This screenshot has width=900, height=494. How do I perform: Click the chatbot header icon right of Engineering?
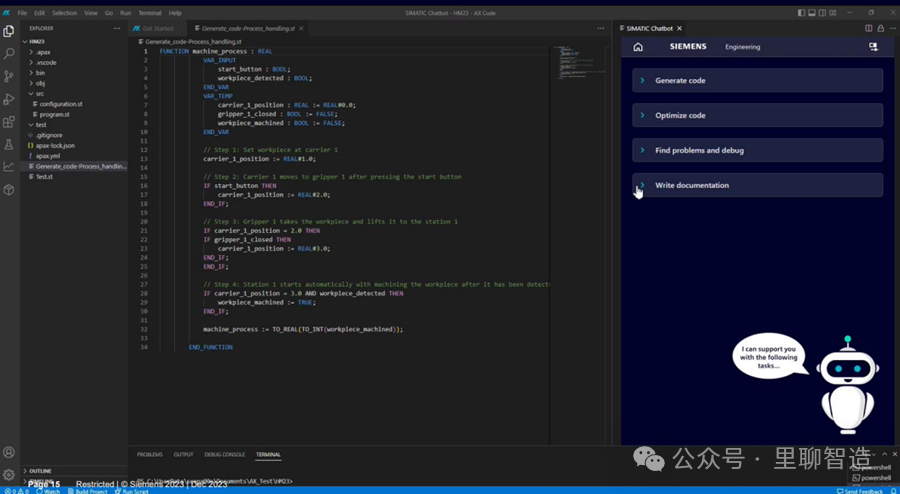click(x=873, y=47)
